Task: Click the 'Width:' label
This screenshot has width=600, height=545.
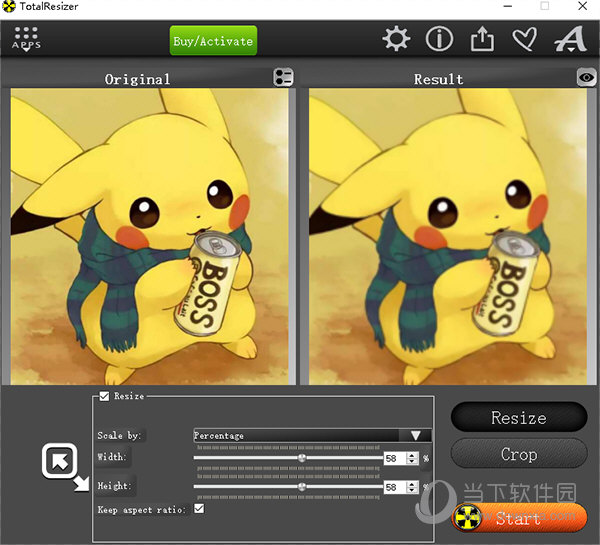Action: coord(112,457)
